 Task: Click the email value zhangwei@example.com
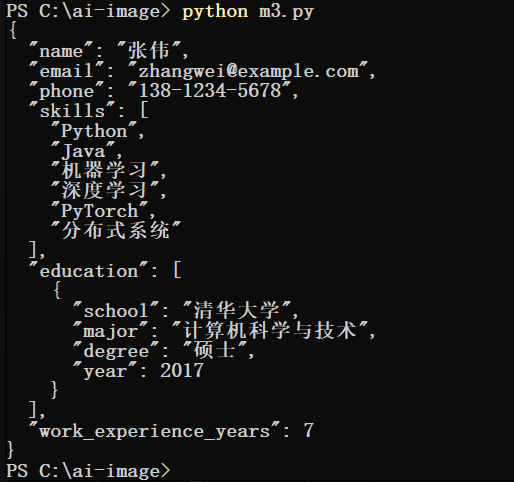(249, 71)
